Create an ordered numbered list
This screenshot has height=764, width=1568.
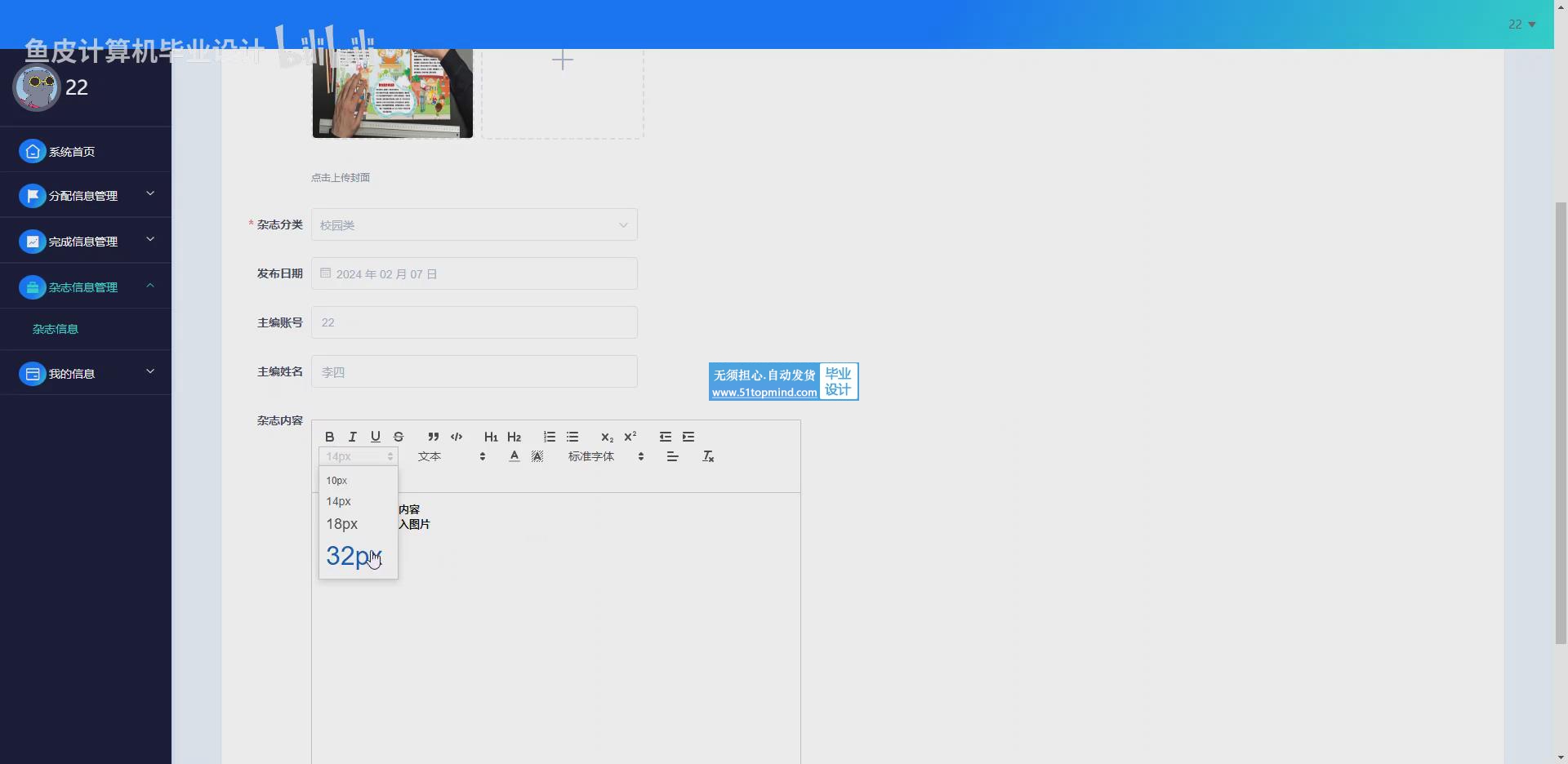pos(550,437)
